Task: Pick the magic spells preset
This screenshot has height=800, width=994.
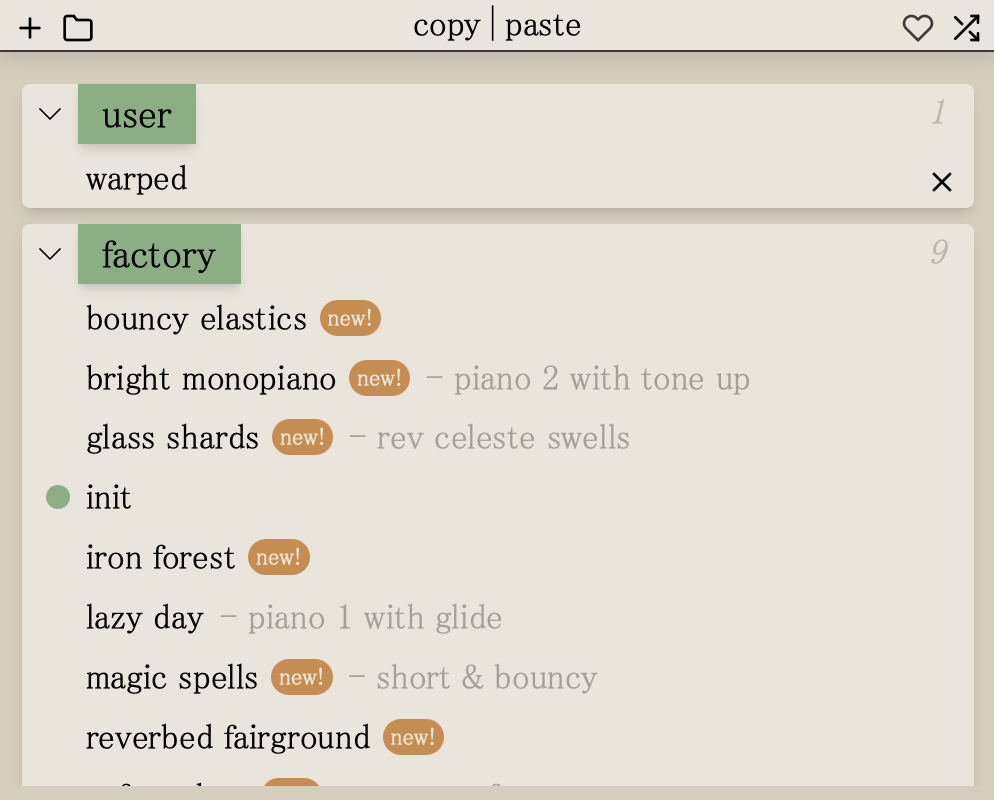Action: [x=171, y=677]
